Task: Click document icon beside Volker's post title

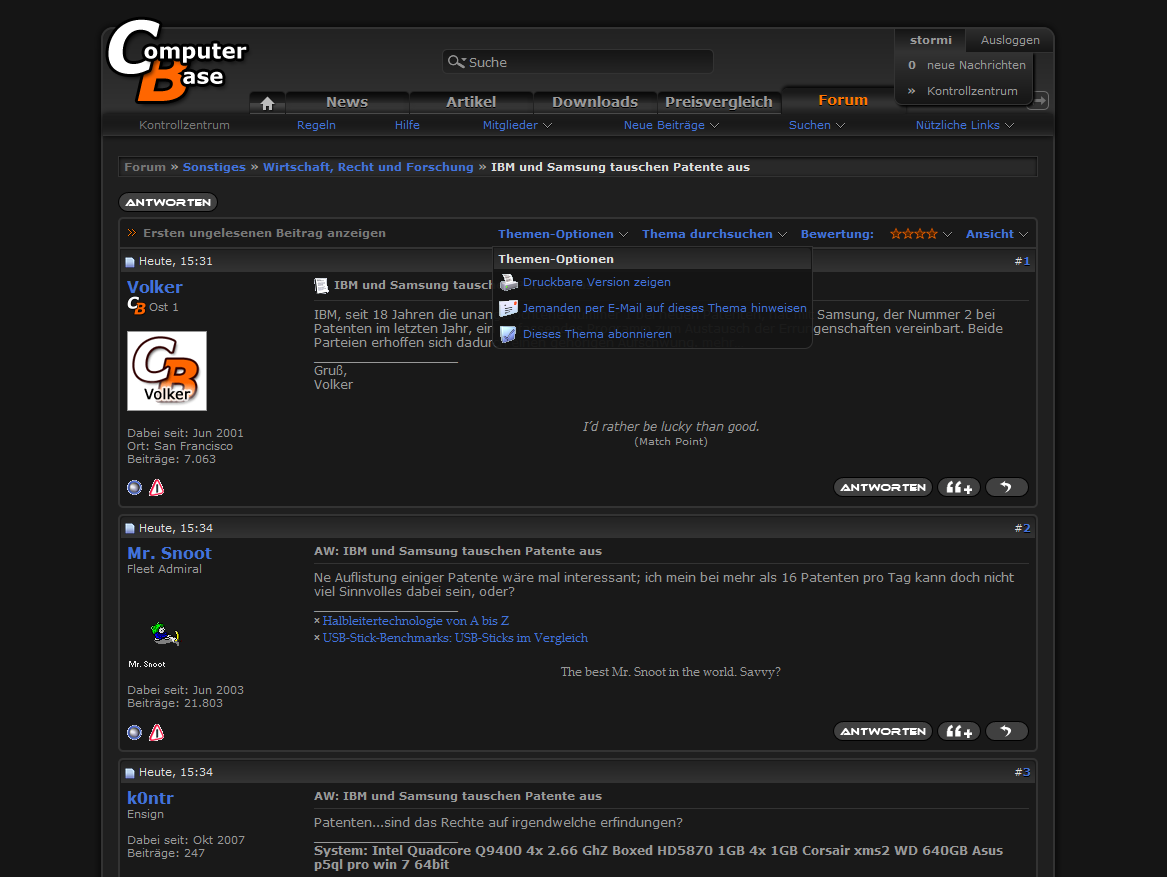Action: click(321, 285)
